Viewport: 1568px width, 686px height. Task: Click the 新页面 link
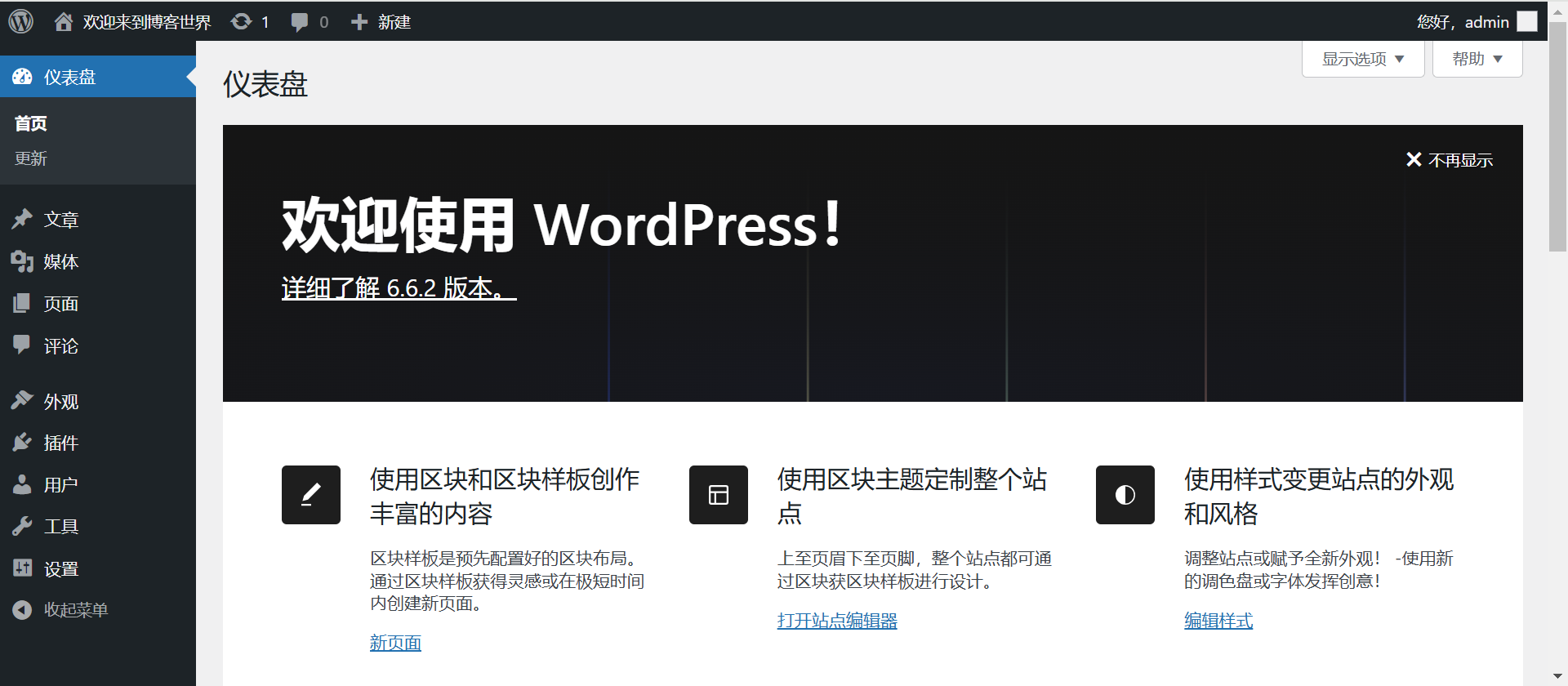395,643
